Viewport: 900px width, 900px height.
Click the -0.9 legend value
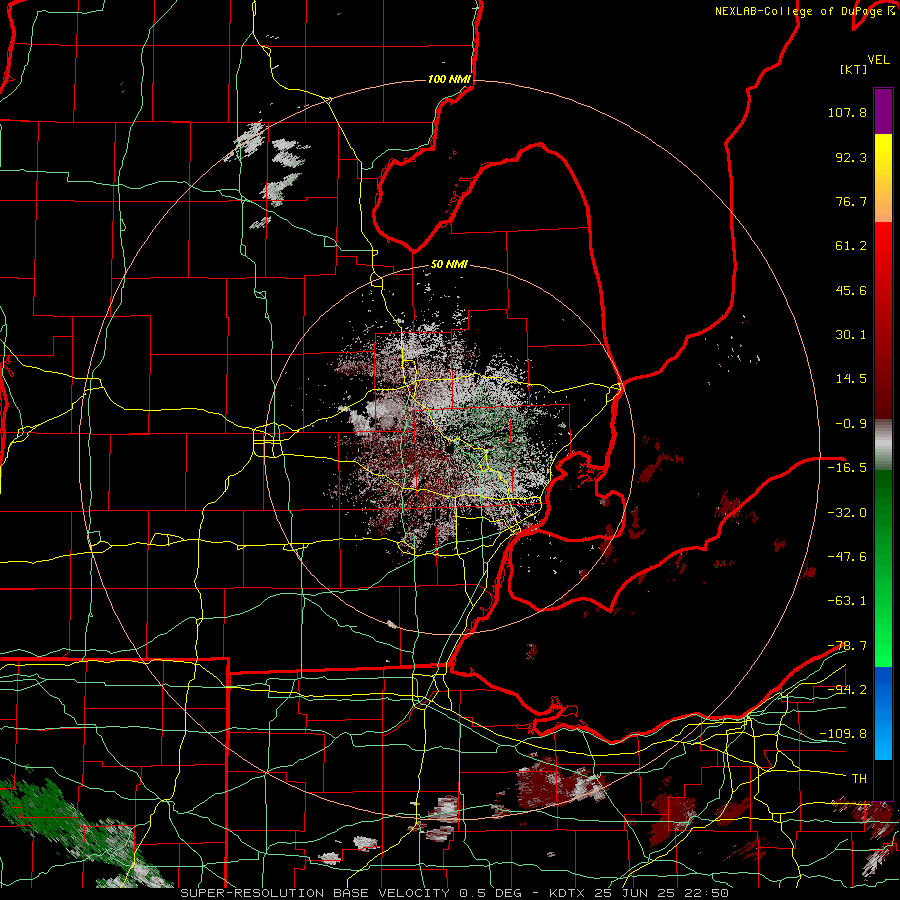point(851,424)
